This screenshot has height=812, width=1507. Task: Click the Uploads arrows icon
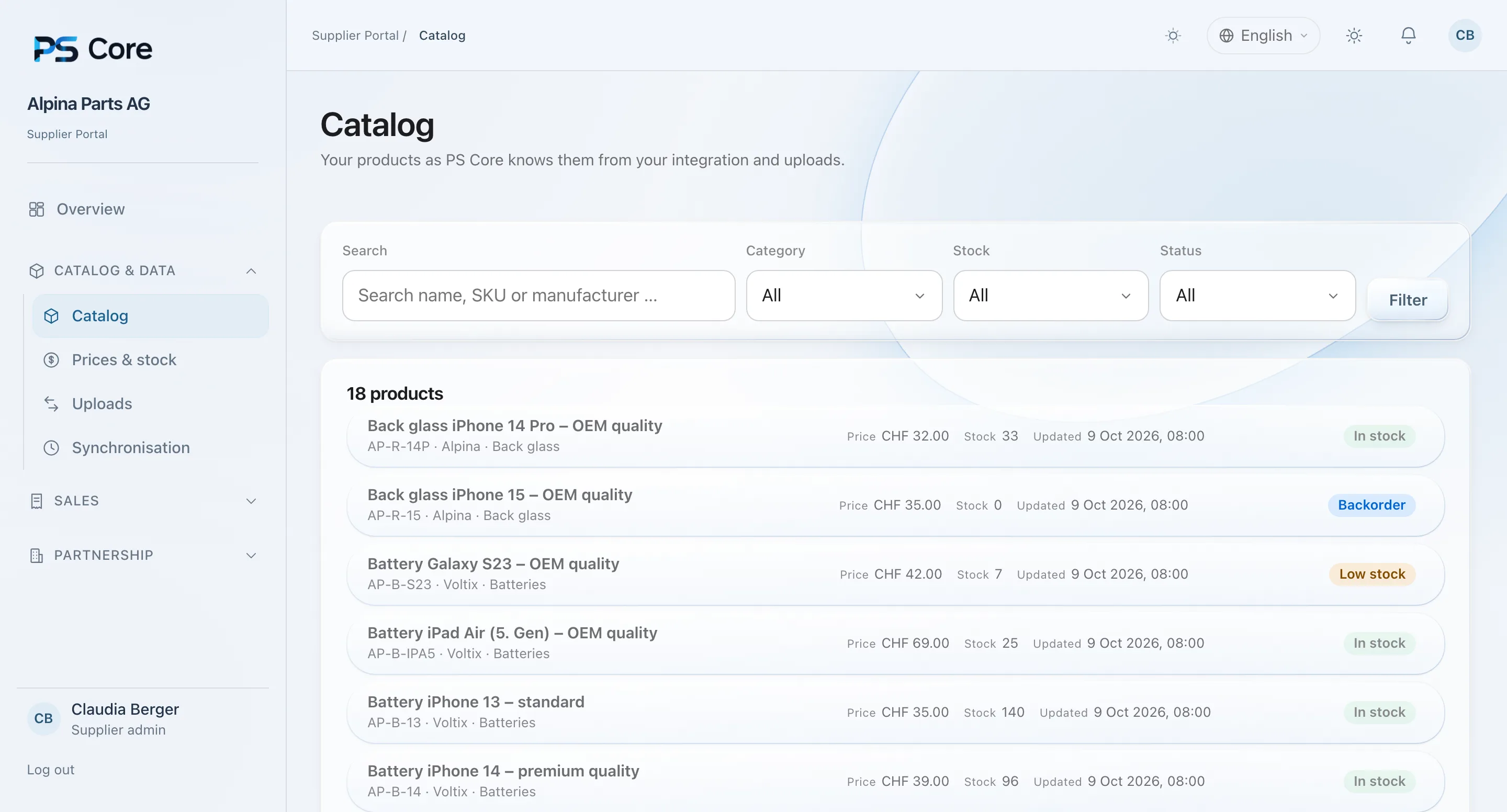coord(51,404)
